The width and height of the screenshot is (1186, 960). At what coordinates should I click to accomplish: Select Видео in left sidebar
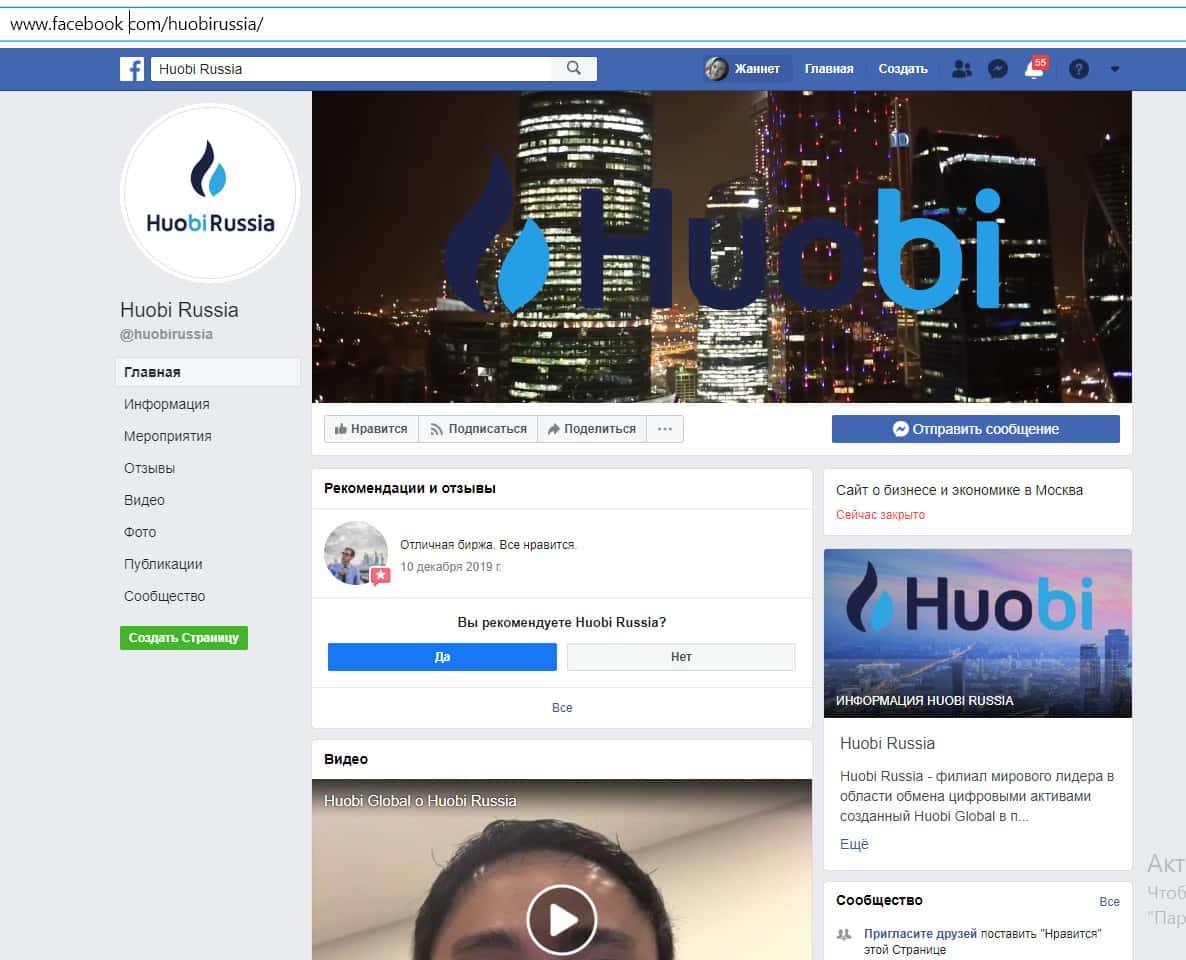(x=144, y=500)
